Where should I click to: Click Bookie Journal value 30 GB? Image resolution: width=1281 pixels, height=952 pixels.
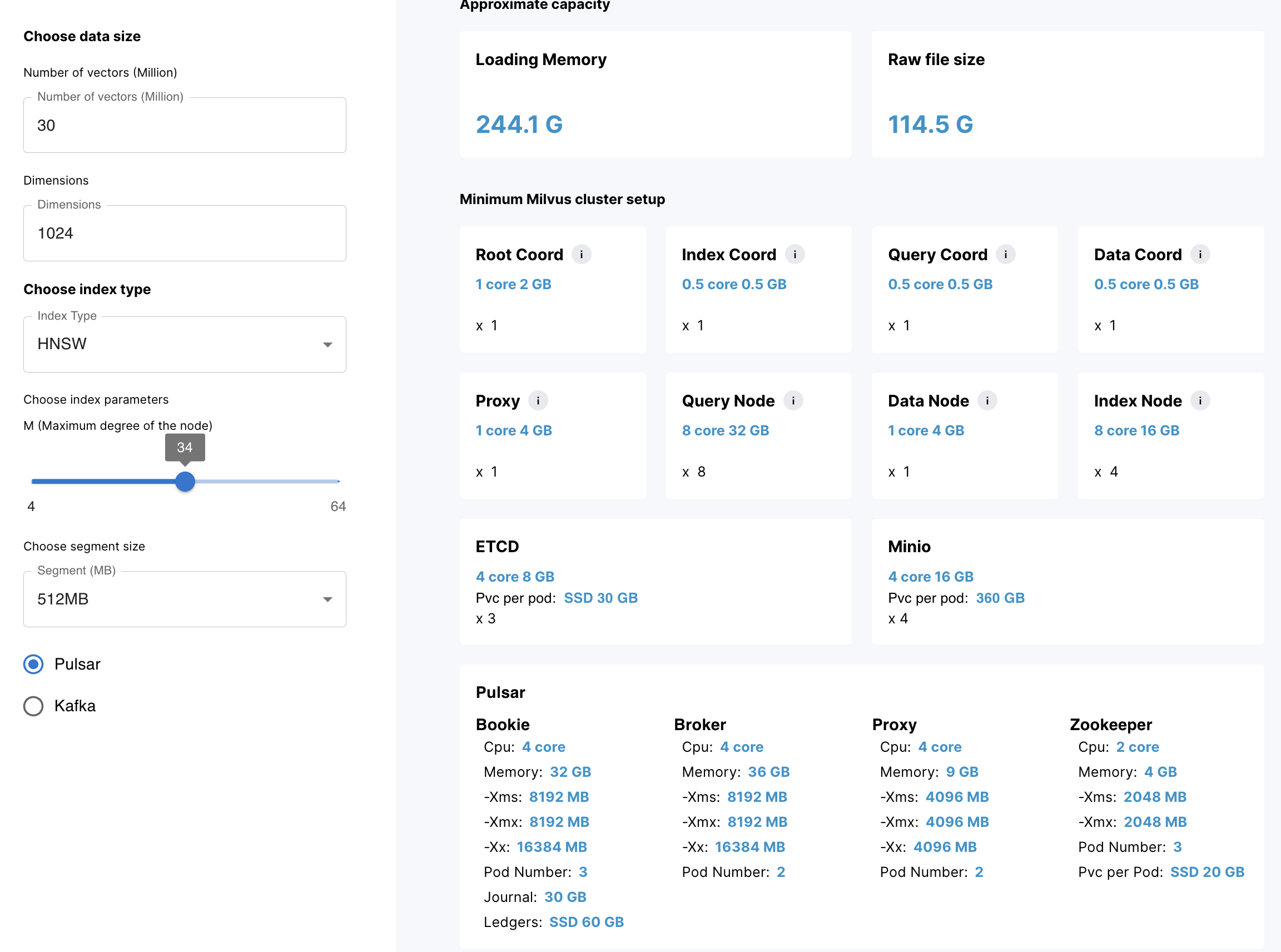click(x=565, y=897)
